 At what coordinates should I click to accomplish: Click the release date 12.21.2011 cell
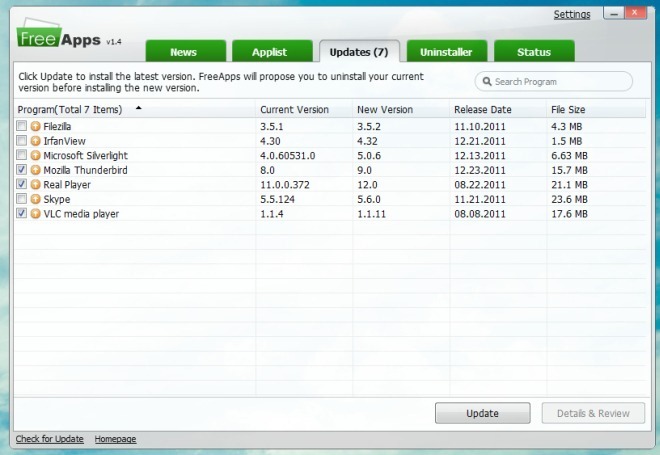pos(480,141)
